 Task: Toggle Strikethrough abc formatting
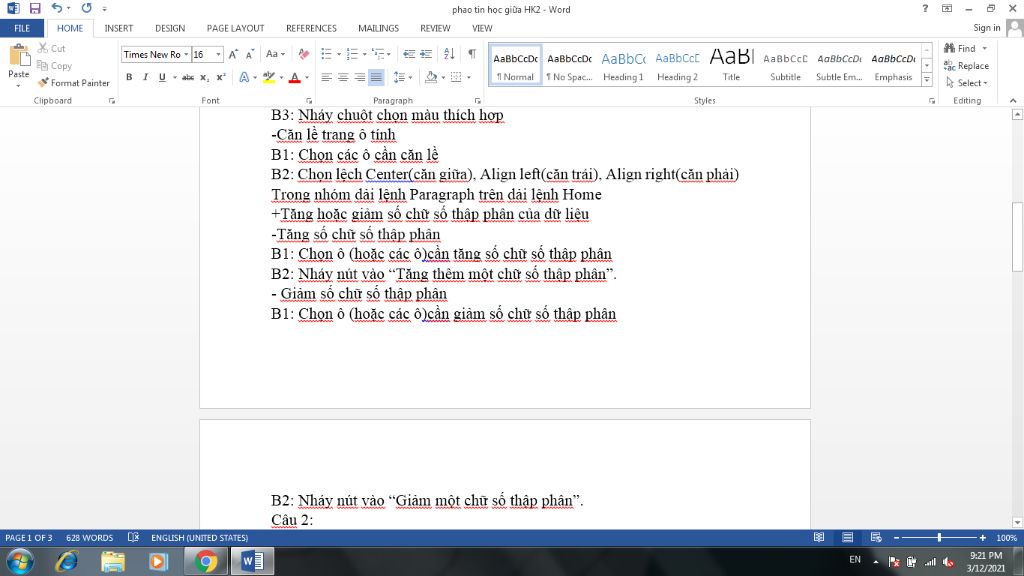coord(188,77)
